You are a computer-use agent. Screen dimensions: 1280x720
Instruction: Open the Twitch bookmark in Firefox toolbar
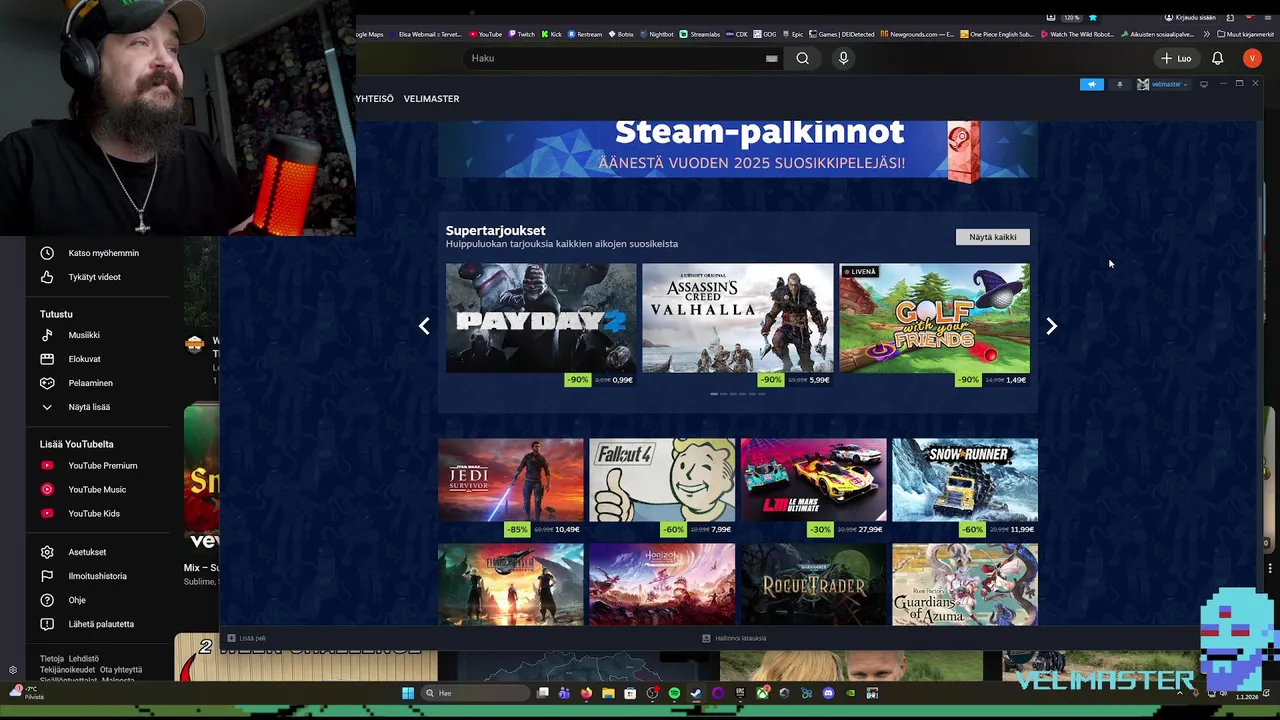[x=522, y=34]
